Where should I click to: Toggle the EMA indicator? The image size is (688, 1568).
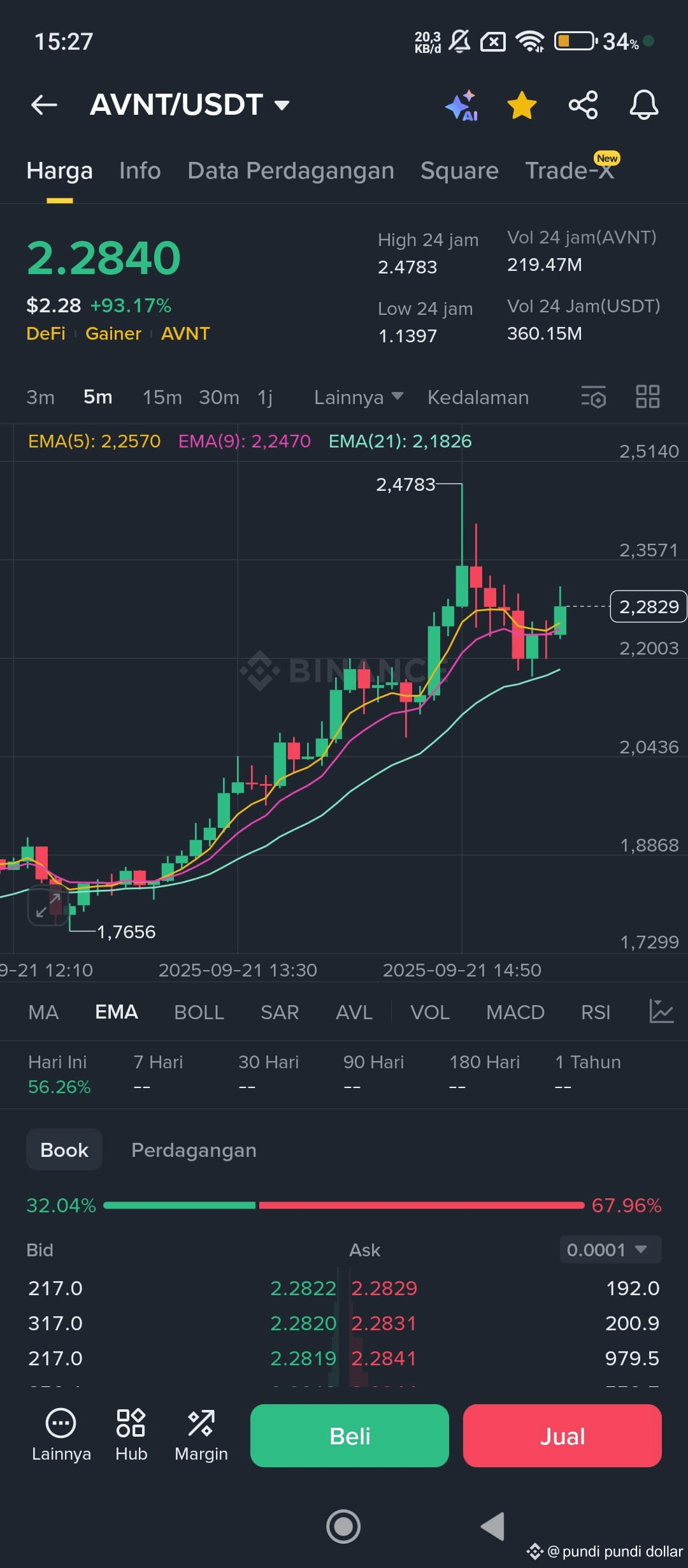117,1012
